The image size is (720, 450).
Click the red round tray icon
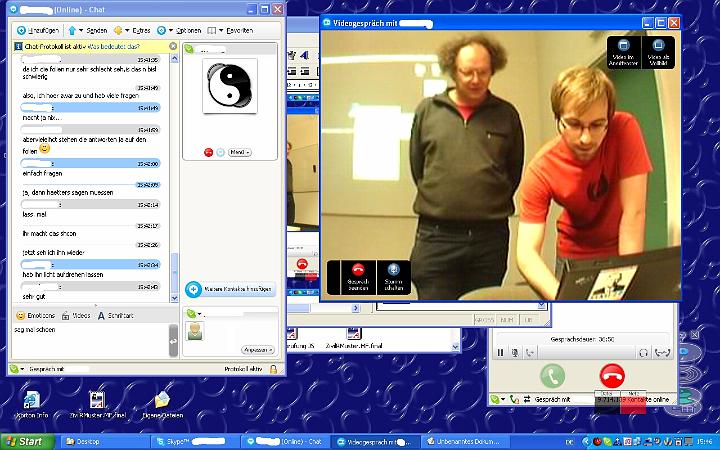(597, 442)
